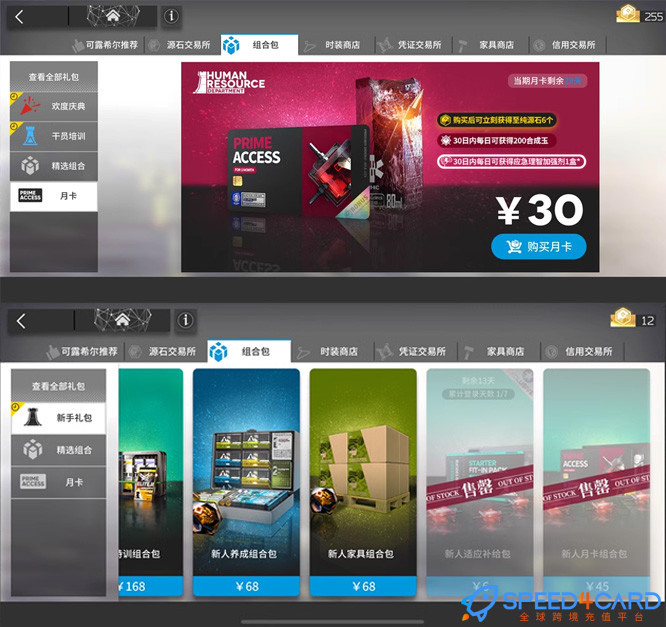
Task: Open sold-out 新人适应补给包 card
Action: pos(480,482)
